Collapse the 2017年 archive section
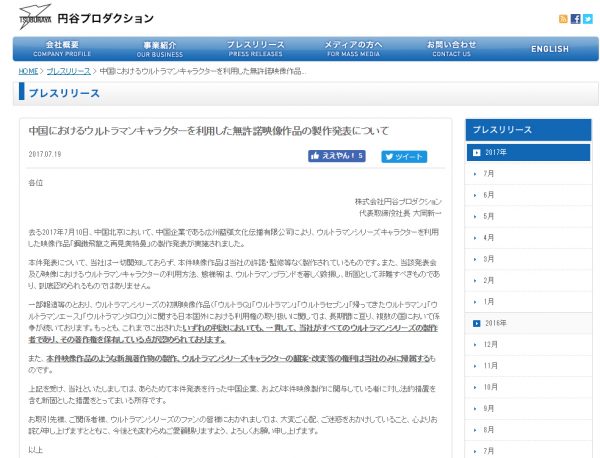Screen dimensions: 600x458 click(528, 152)
